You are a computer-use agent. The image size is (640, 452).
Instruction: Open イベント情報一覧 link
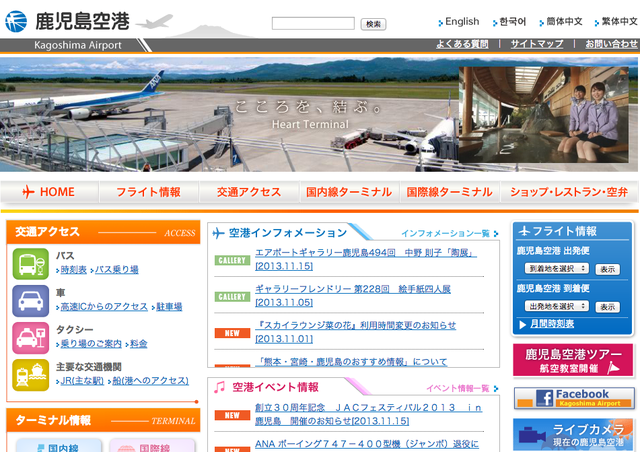[x=458, y=388]
